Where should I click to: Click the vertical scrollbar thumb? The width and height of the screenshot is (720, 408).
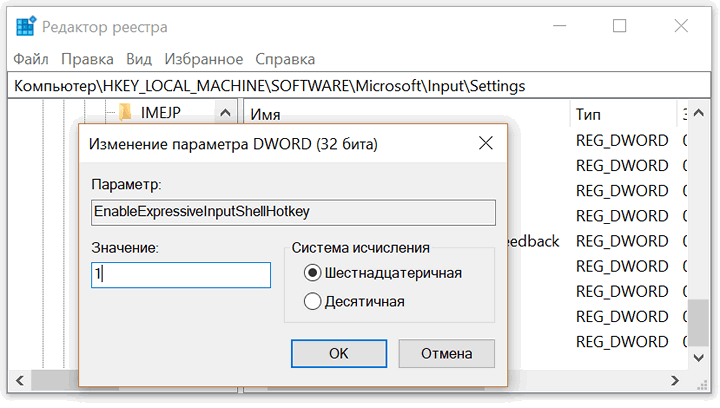click(698, 323)
